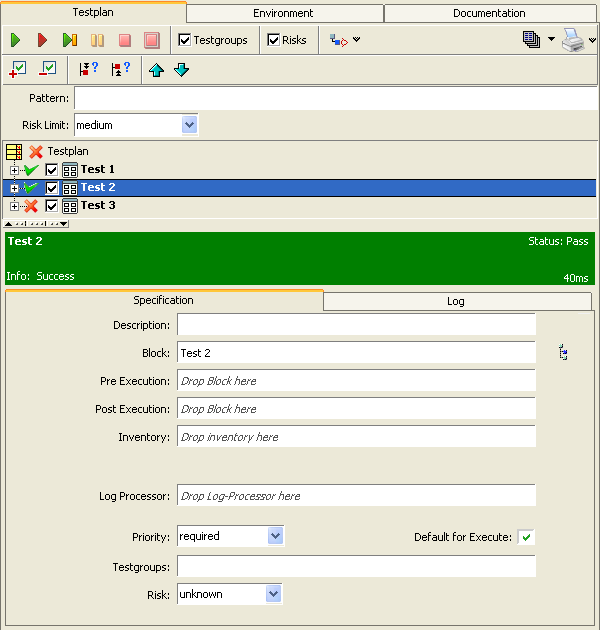Click the pause execution icon

97,40
